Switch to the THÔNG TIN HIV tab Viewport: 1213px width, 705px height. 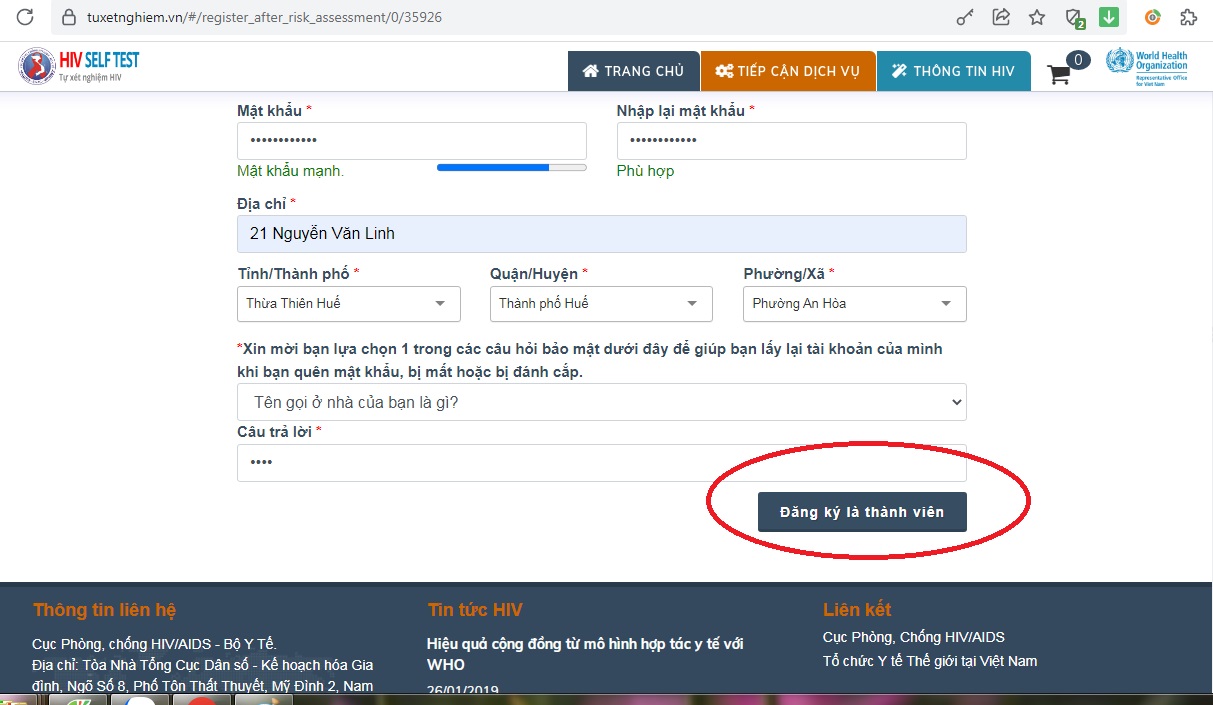tap(953, 71)
